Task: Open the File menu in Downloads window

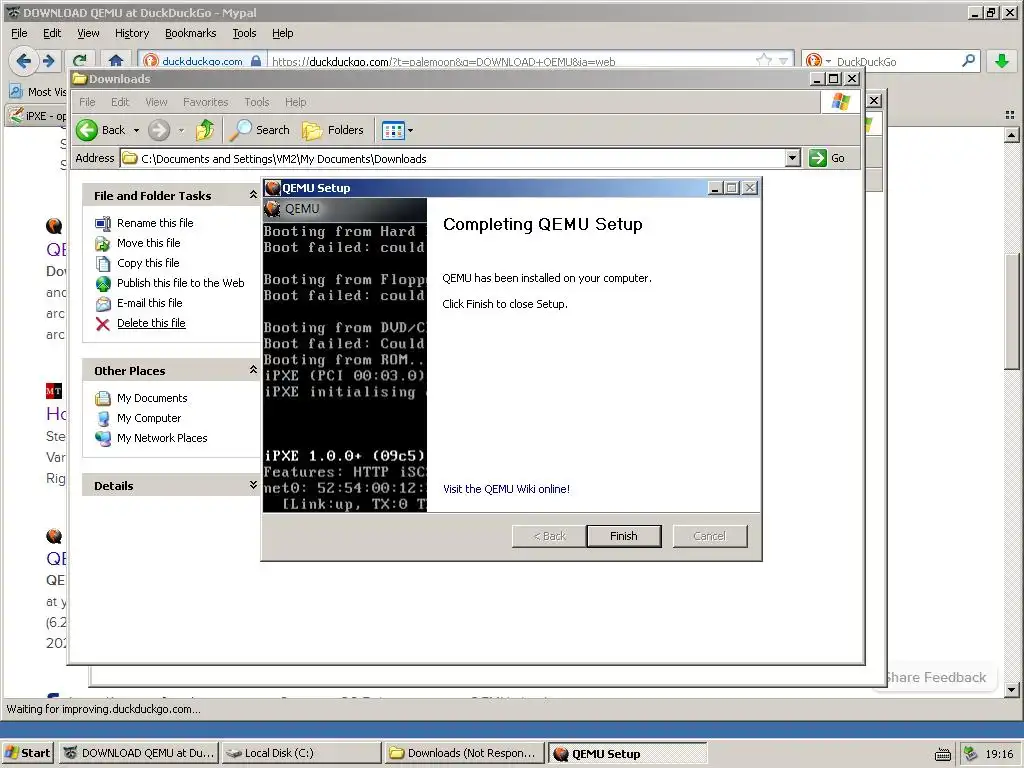Action: point(87,102)
